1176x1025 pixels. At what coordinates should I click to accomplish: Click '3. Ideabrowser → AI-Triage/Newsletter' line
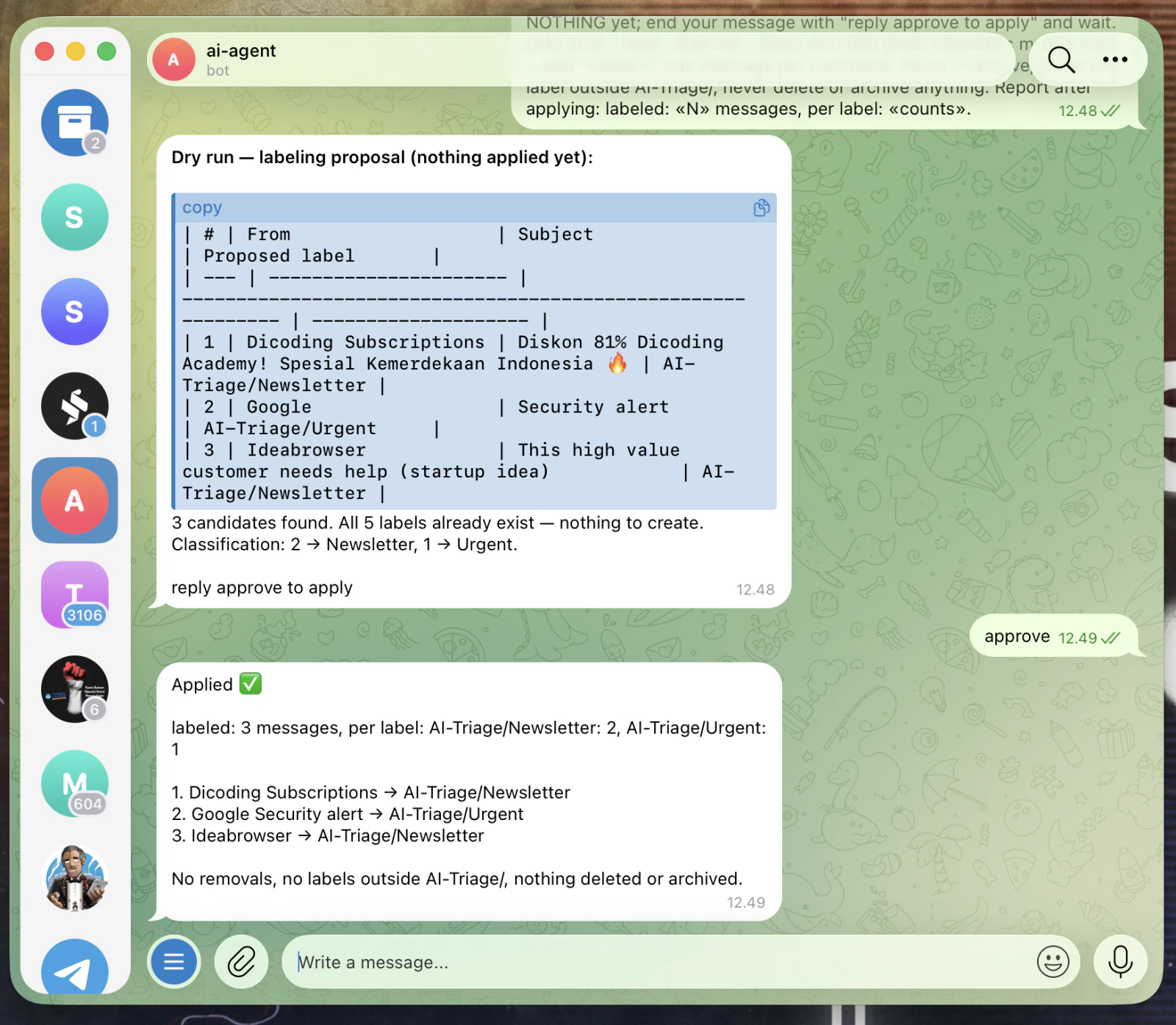click(327, 836)
